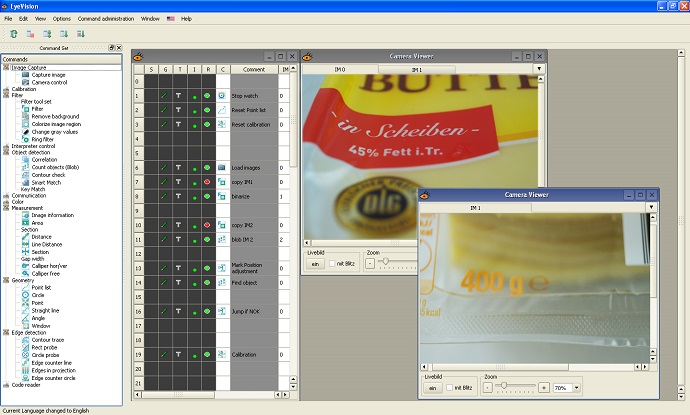Select Calliper hor/ver command
This screenshot has height=415, width=690.
tap(49, 266)
